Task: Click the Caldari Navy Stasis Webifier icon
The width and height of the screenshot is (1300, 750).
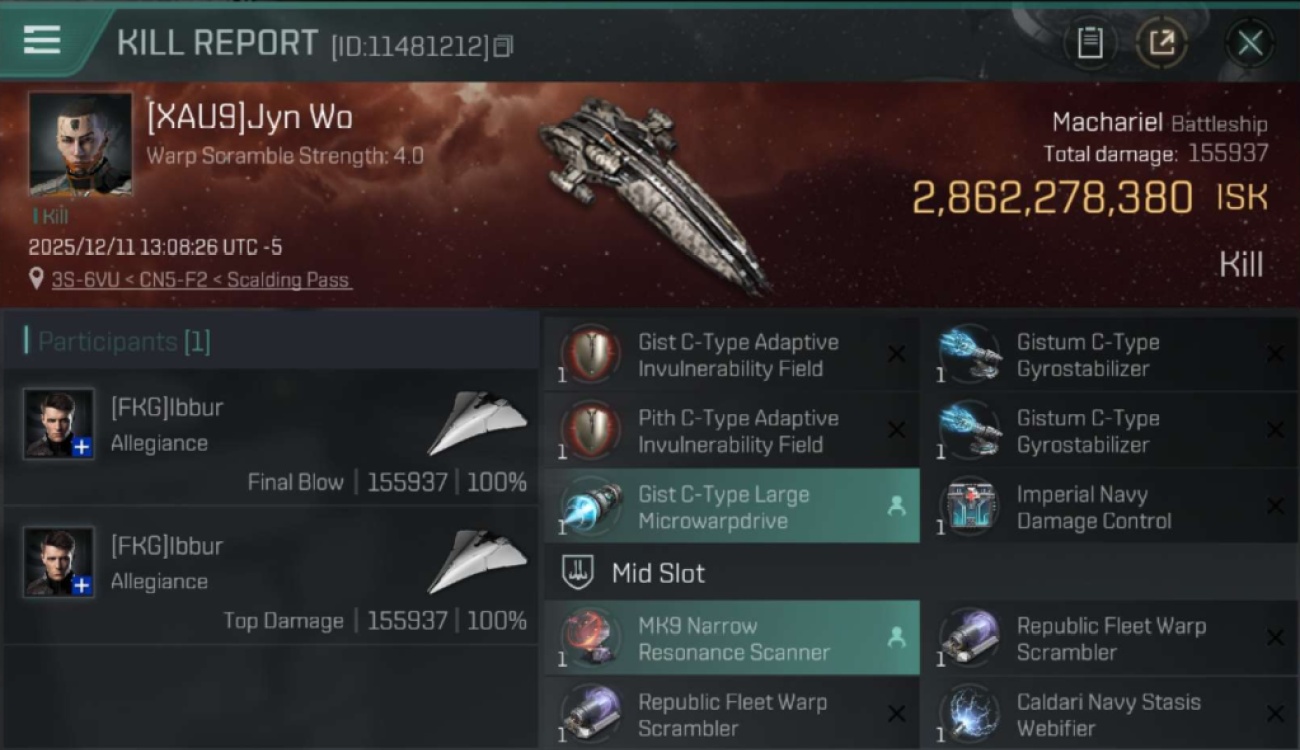Action: (969, 714)
